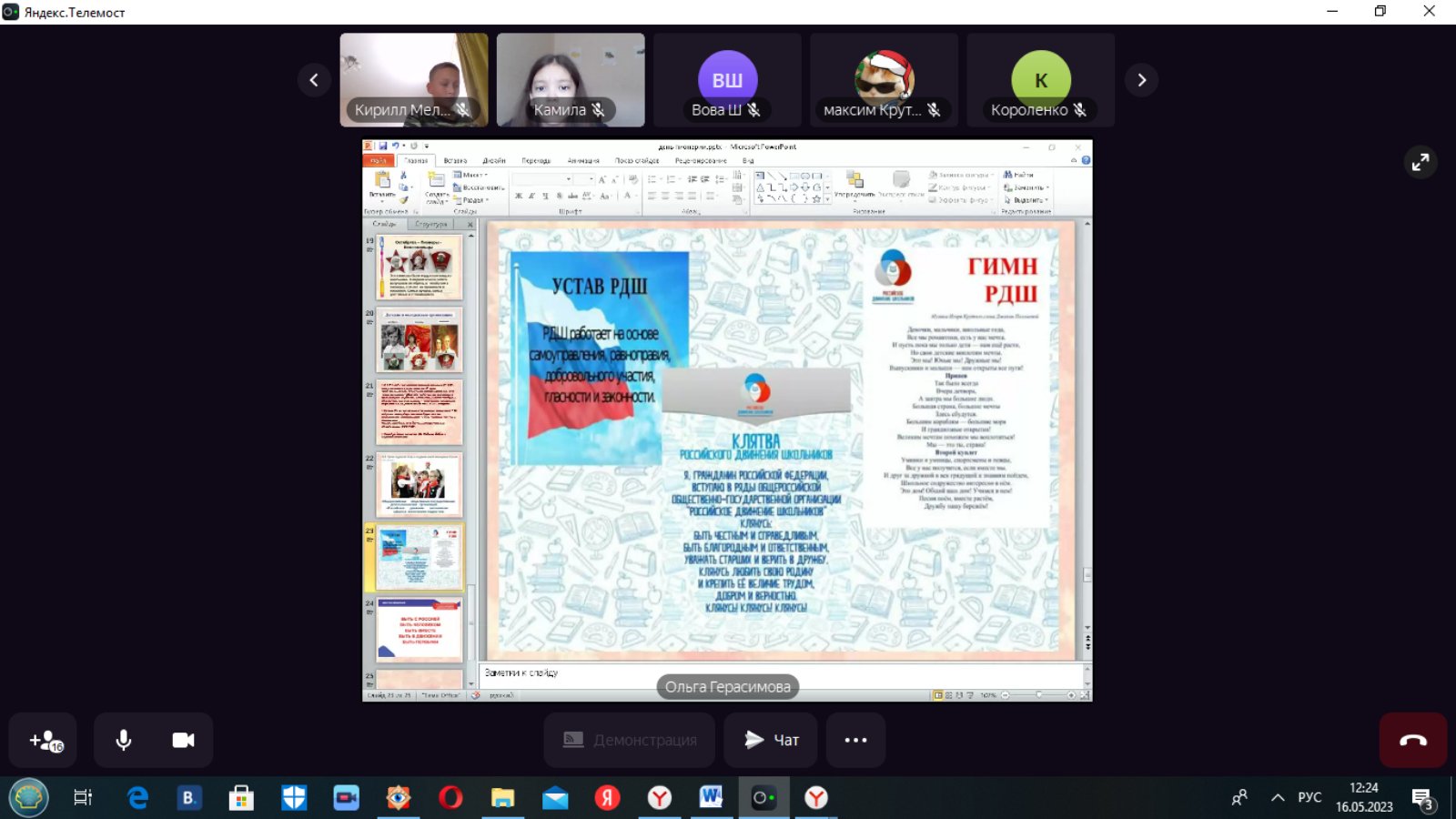Click normal view icon in status bar
Screen dimensions: 1456x819
[x=938, y=695]
